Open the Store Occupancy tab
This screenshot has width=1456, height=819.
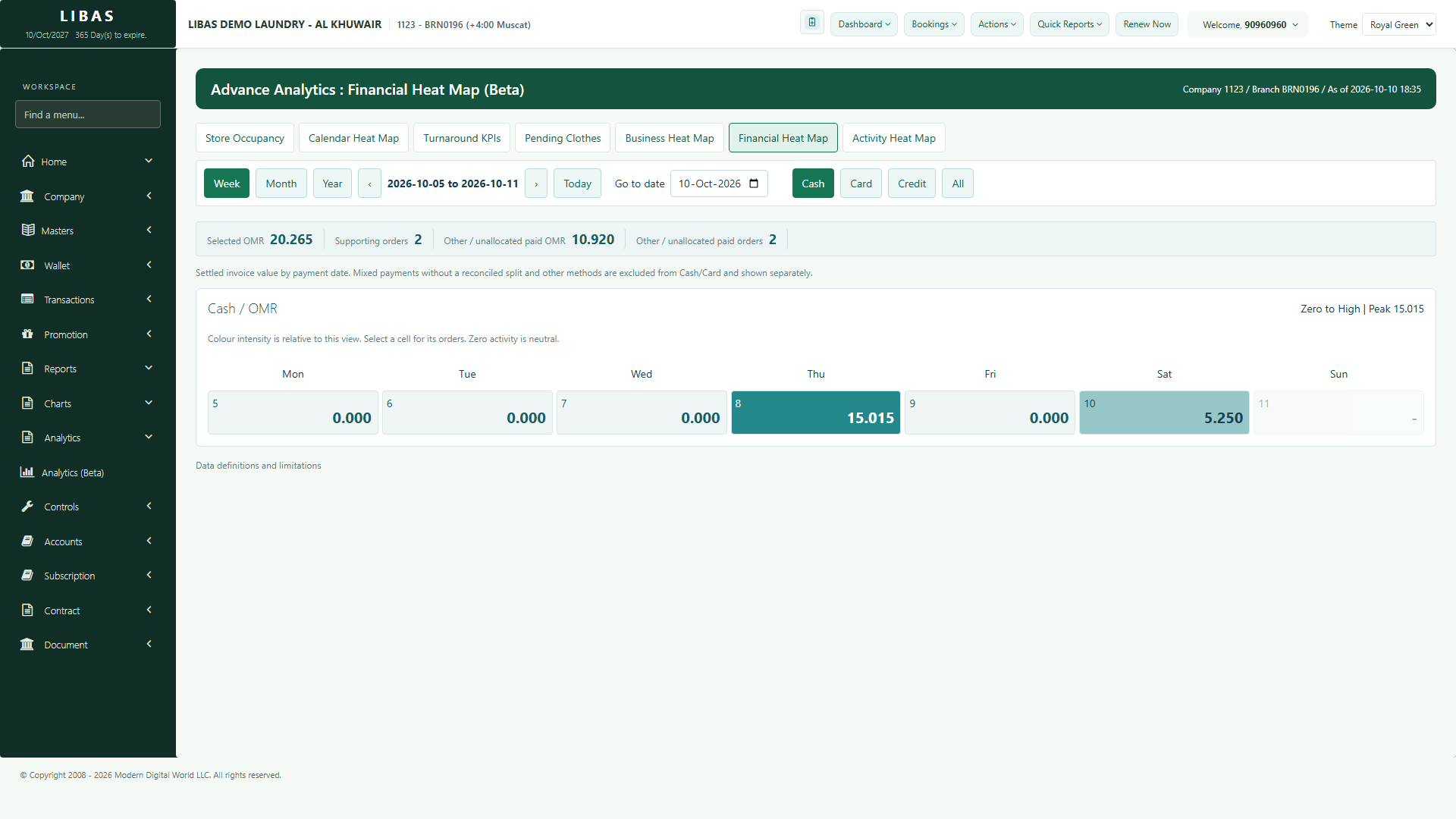(x=244, y=138)
